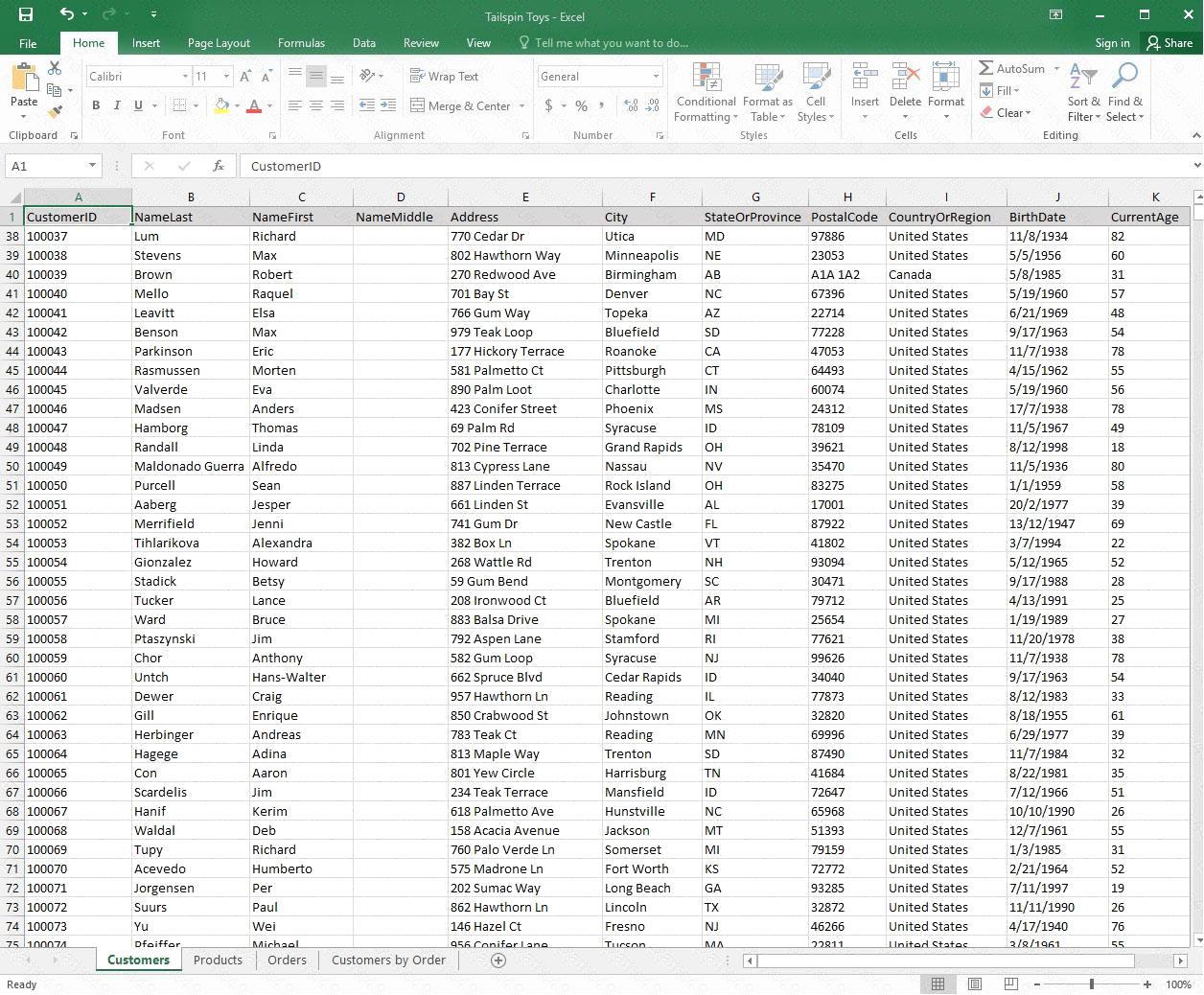
Task: Decrease the indent level
Action: tap(366, 105)
